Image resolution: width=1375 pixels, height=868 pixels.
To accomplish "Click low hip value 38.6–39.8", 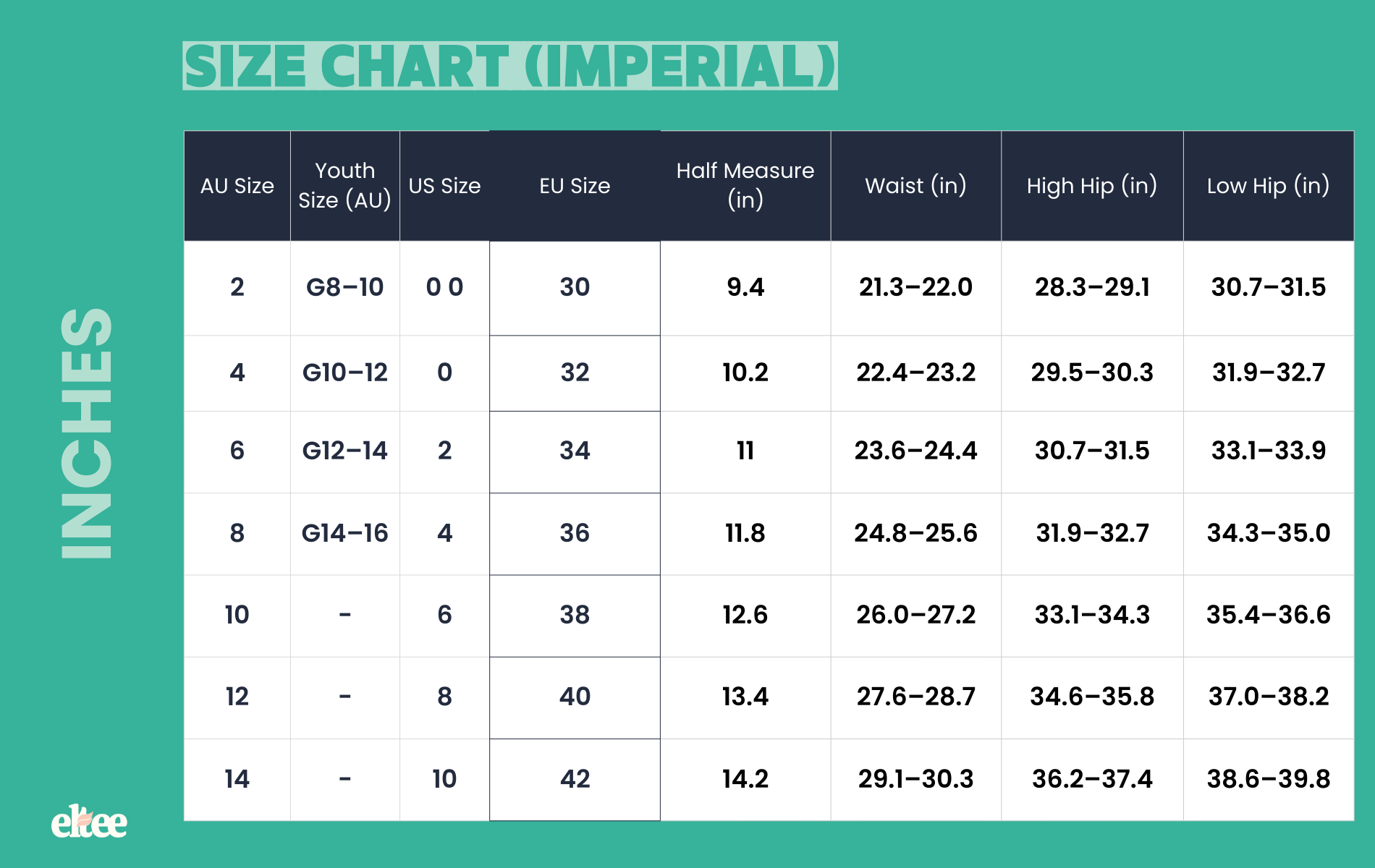I will pos(1269,779).
